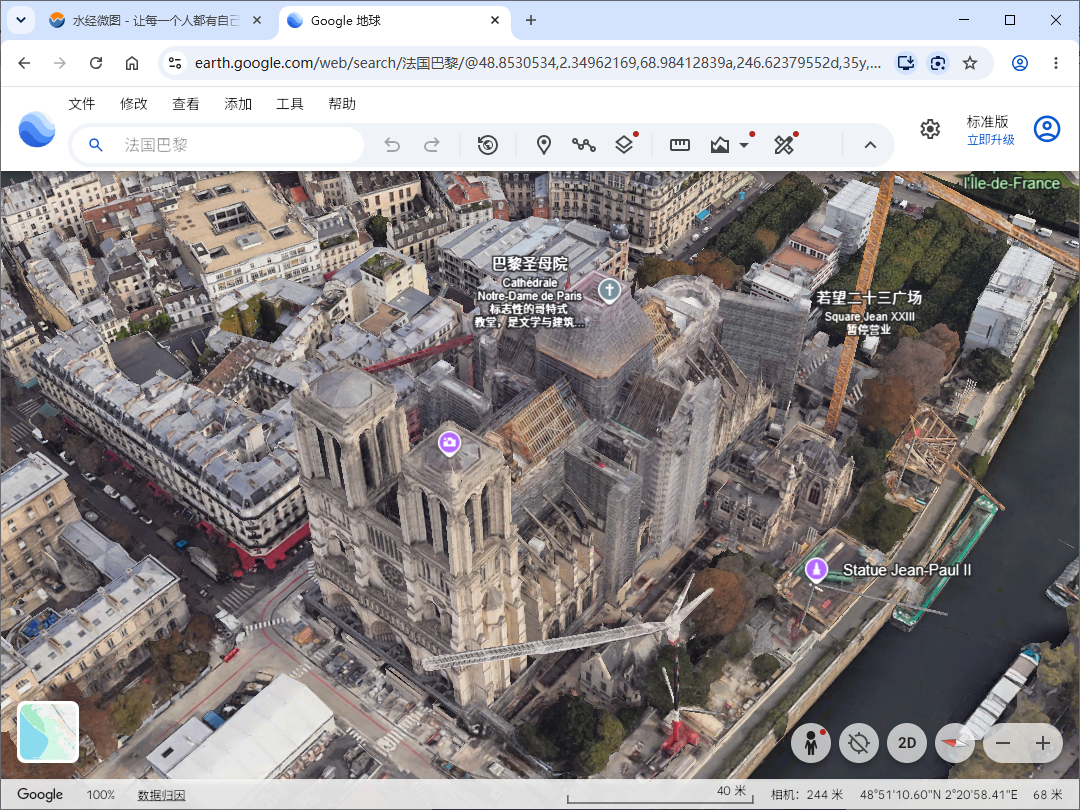Go back in browser history

point(24,63)
